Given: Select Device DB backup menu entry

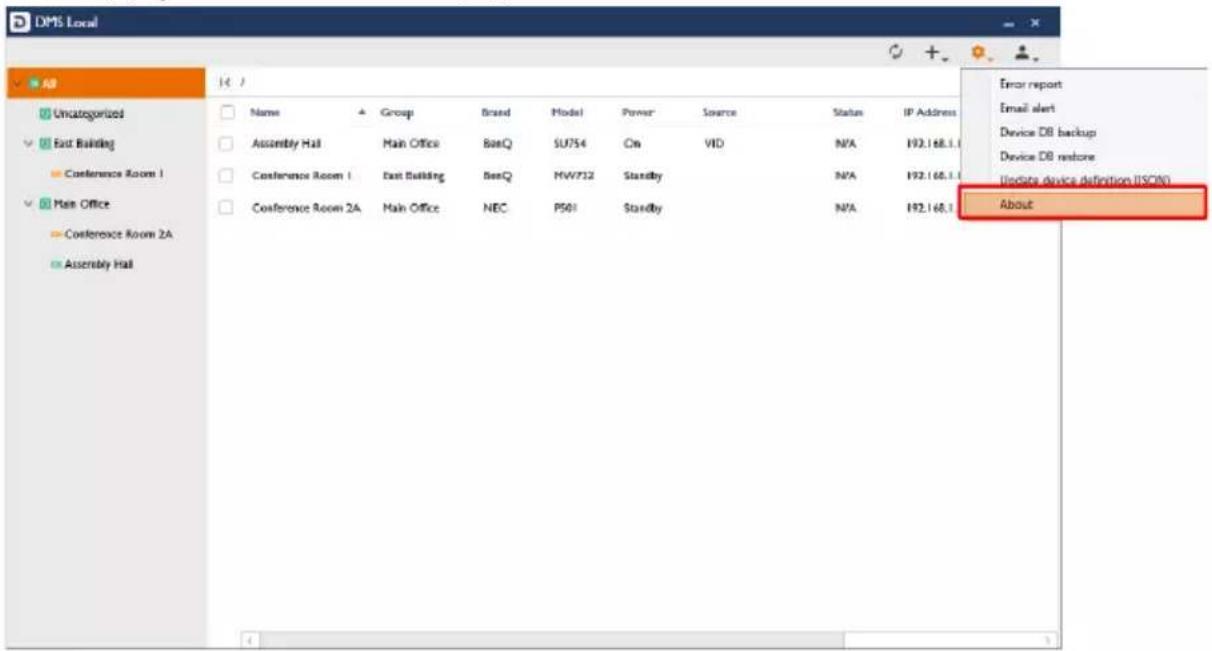Looking at the screenshot, I should click(x=1048, y=132).
